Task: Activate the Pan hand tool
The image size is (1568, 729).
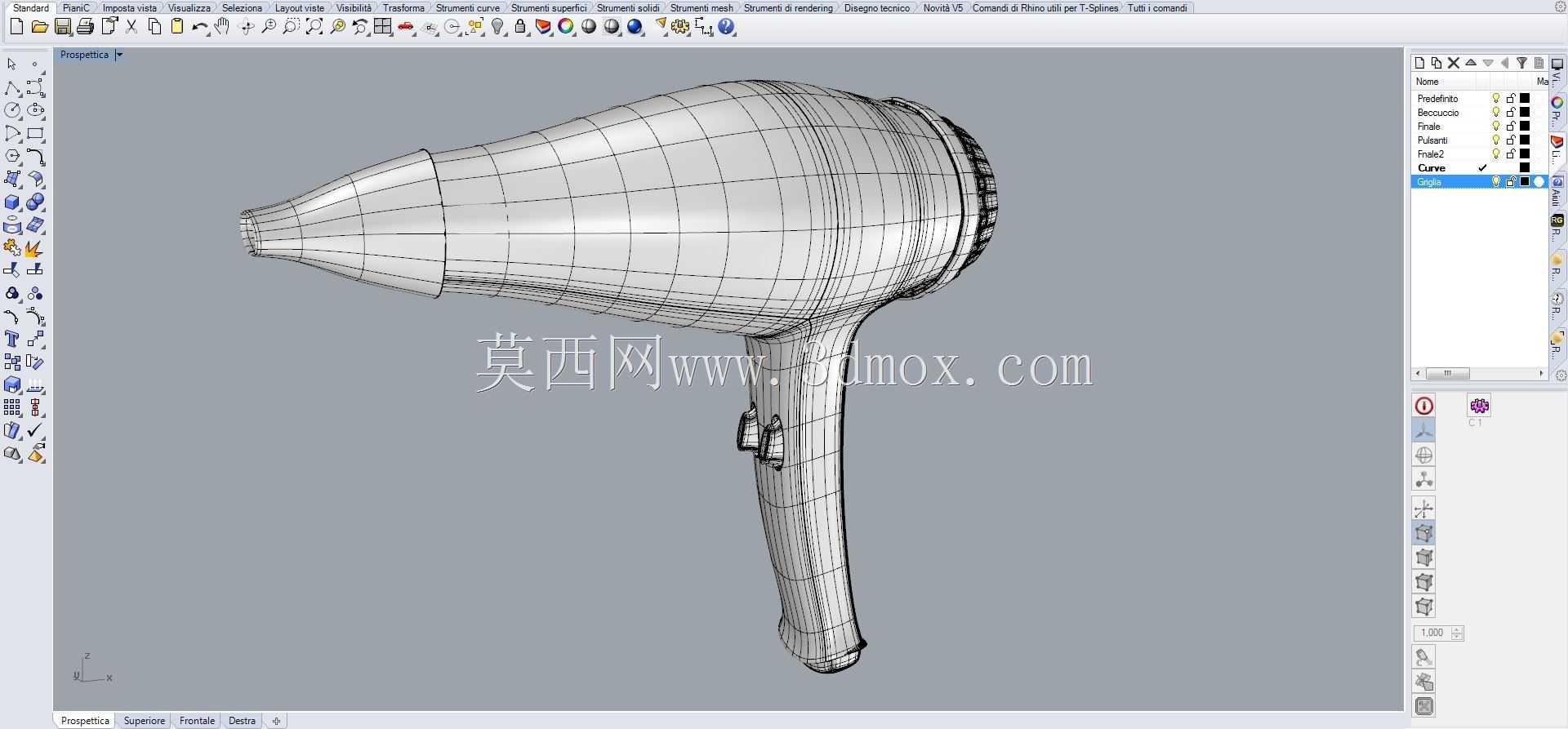Action: (222, 27)
